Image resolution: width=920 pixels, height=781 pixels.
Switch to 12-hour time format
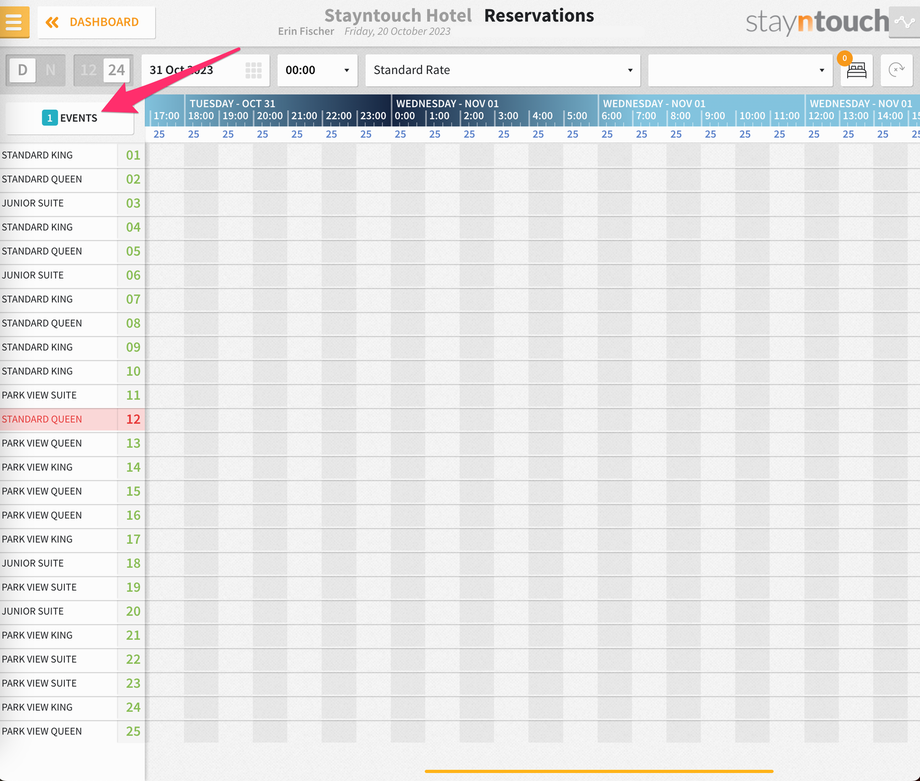pyautogui.click(x=89, y=70)
